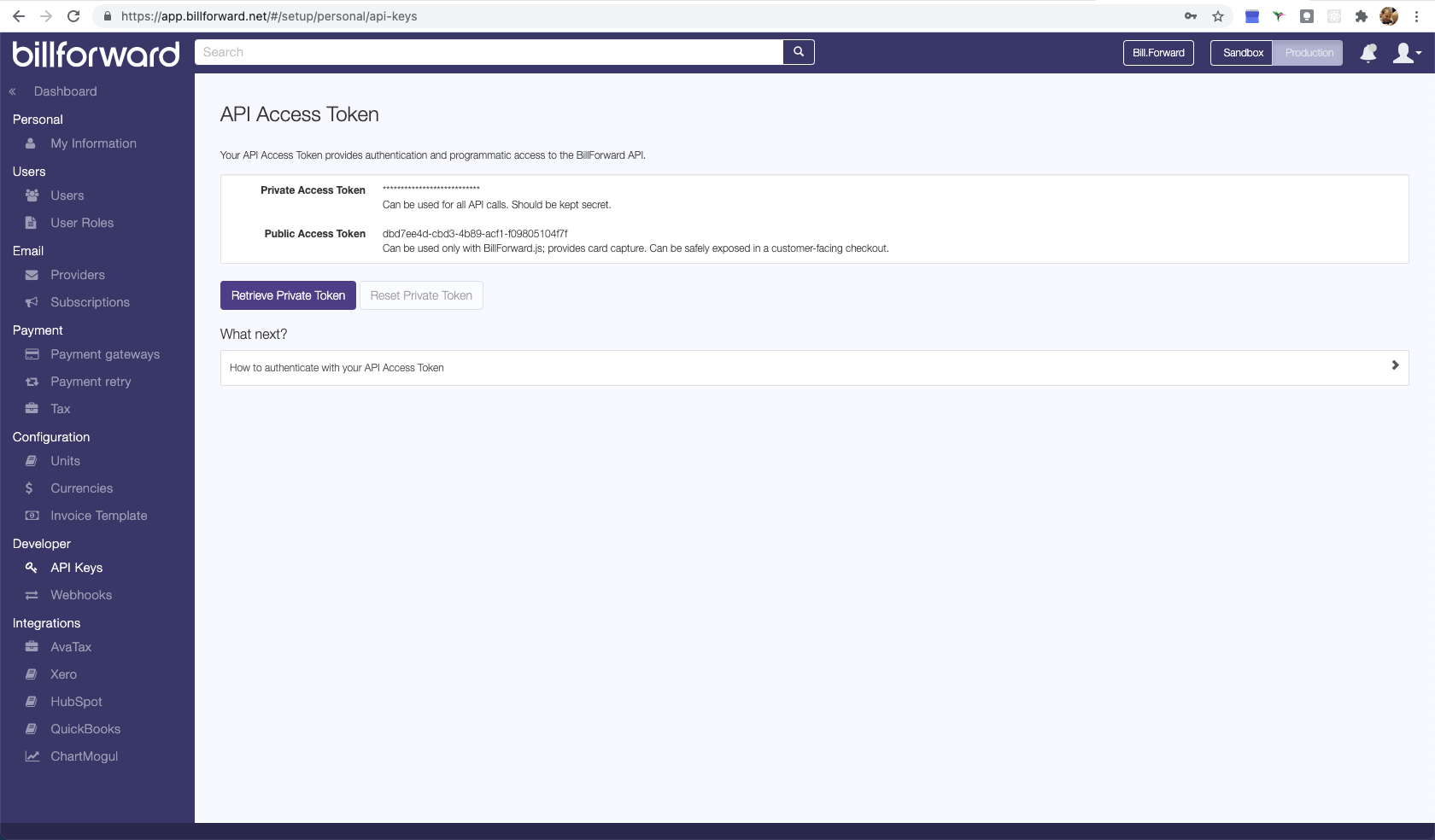Click the HubSpot icon
1435x840 pixels.
(31, 702)
